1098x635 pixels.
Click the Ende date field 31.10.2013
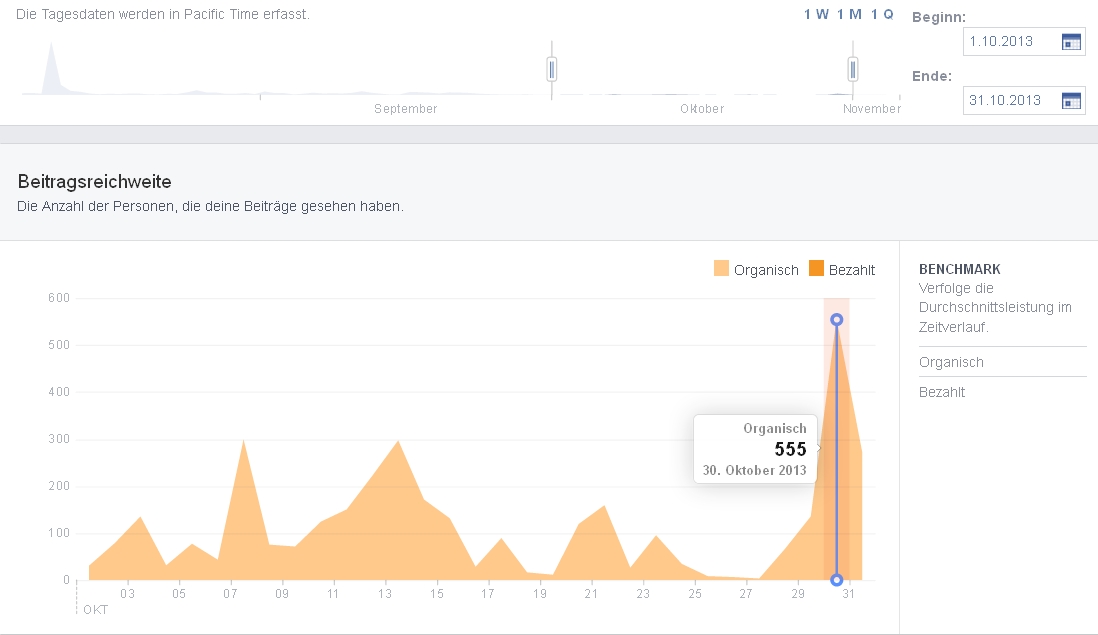(x=1009, y=100)
